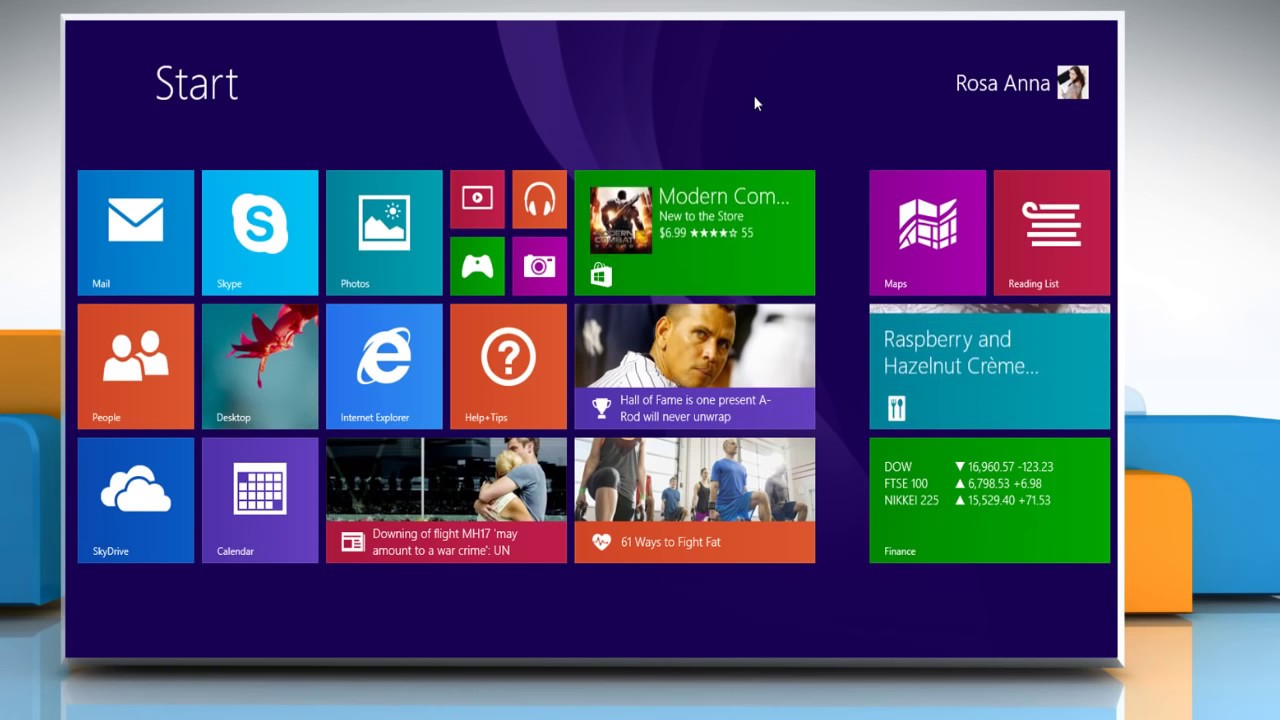Click the $6.99 price text

673,233
